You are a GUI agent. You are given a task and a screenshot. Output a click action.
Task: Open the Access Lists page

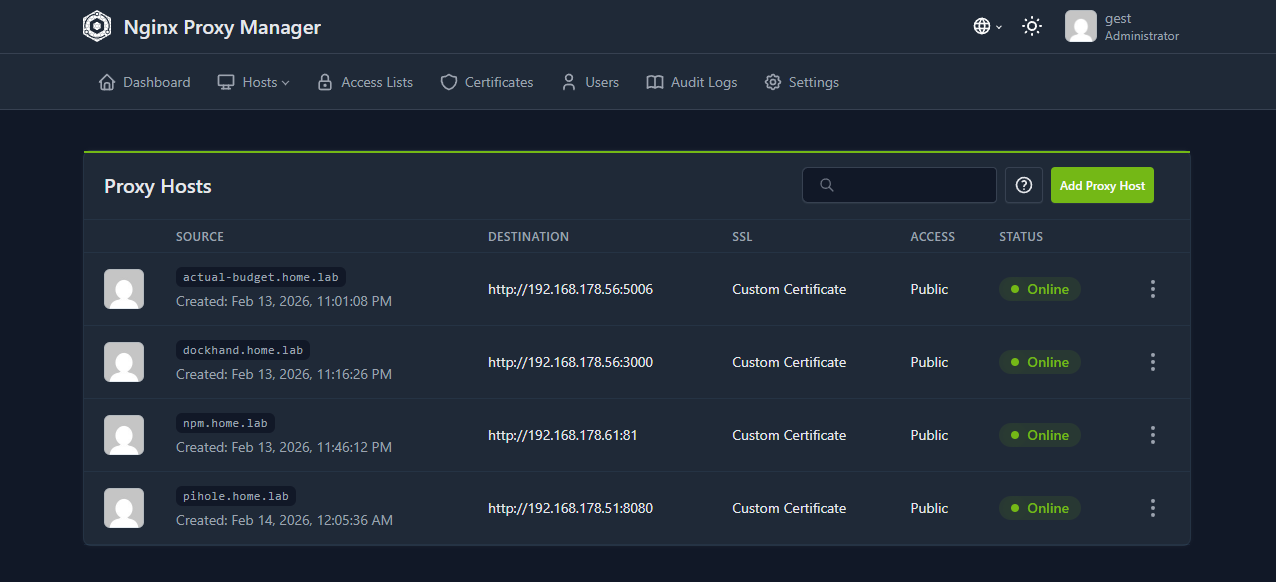(x=365, y=82)
